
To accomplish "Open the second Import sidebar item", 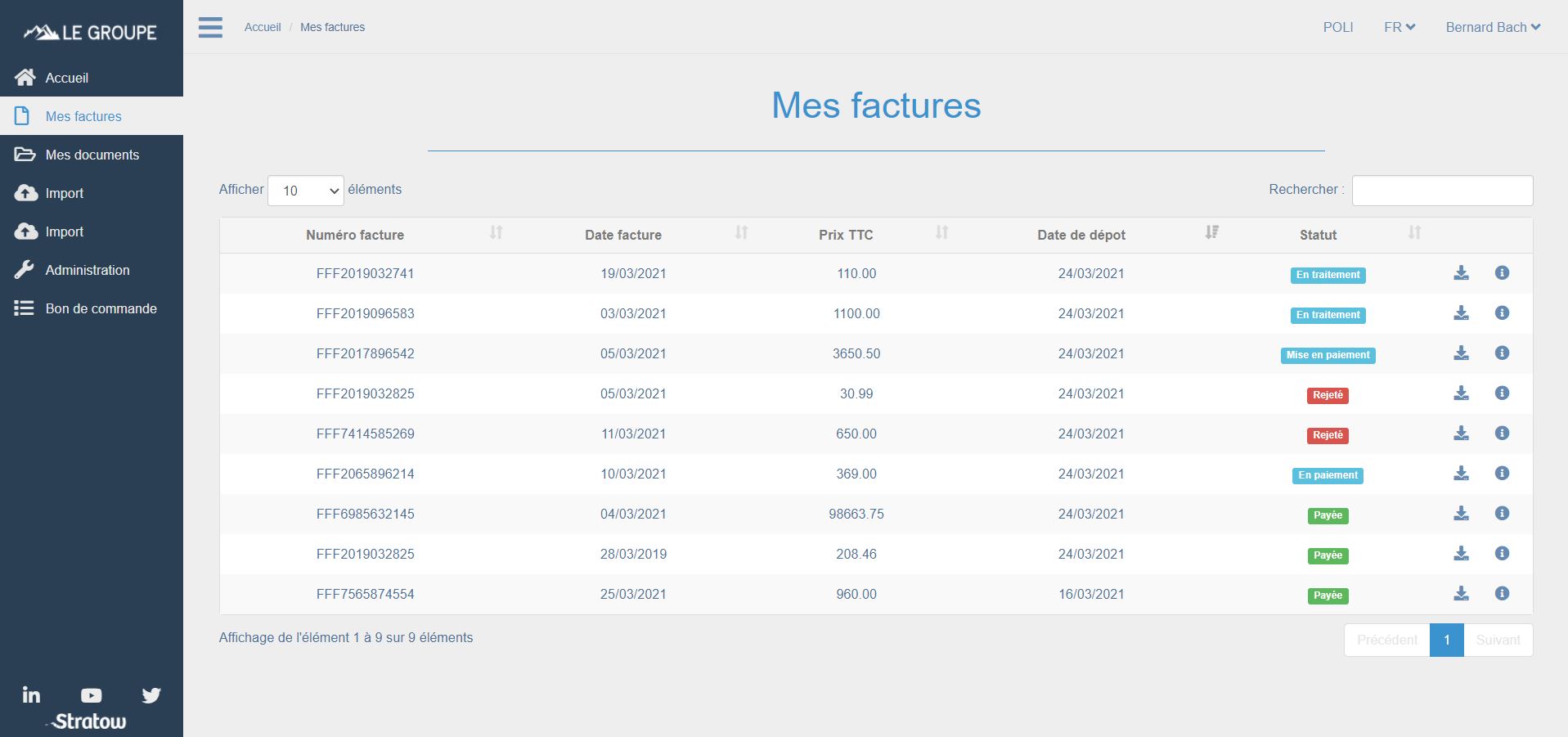I will pos(92,231).
